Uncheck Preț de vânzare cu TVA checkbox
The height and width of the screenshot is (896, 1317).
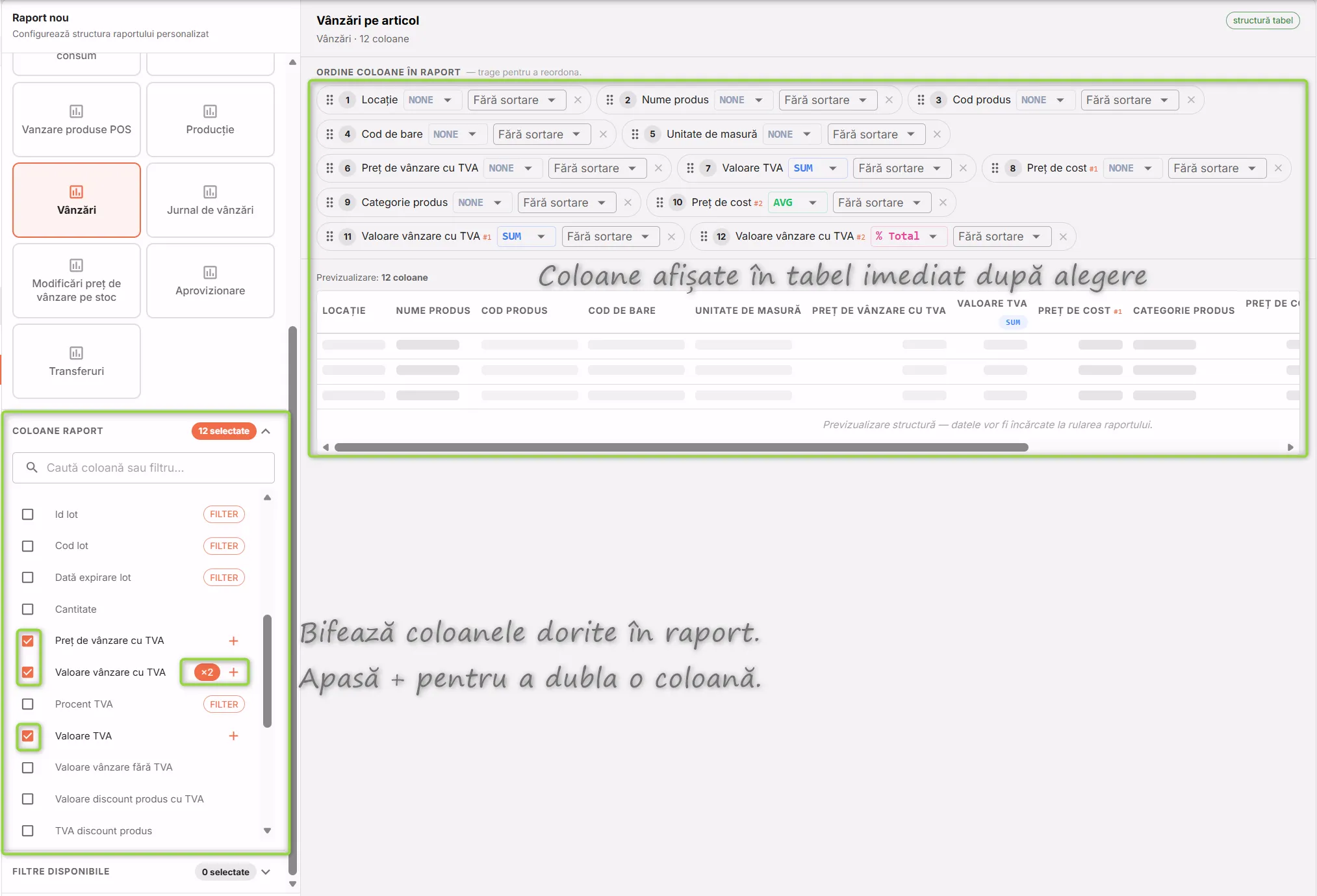click(28, 641)
